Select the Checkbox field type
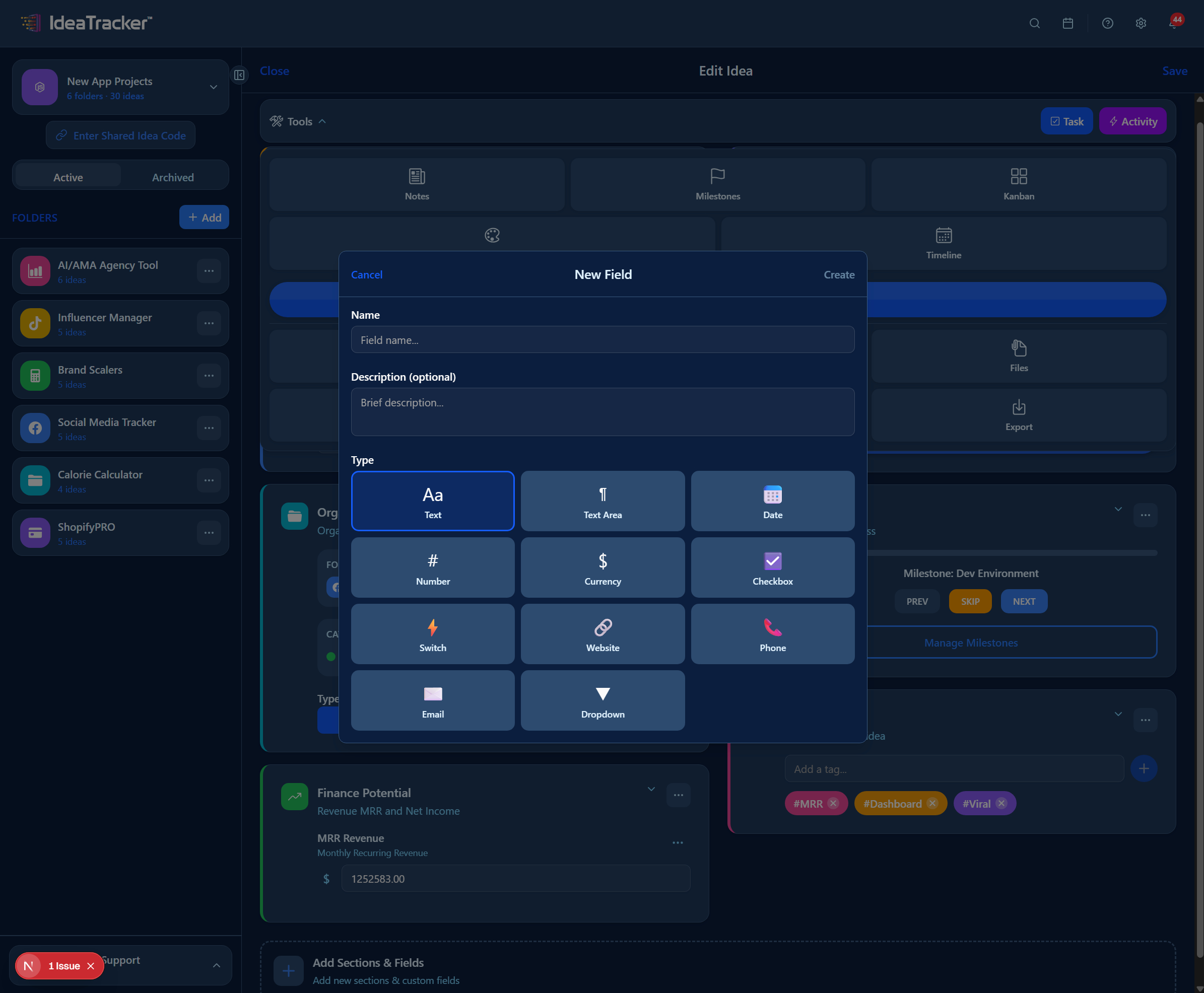 772,567
